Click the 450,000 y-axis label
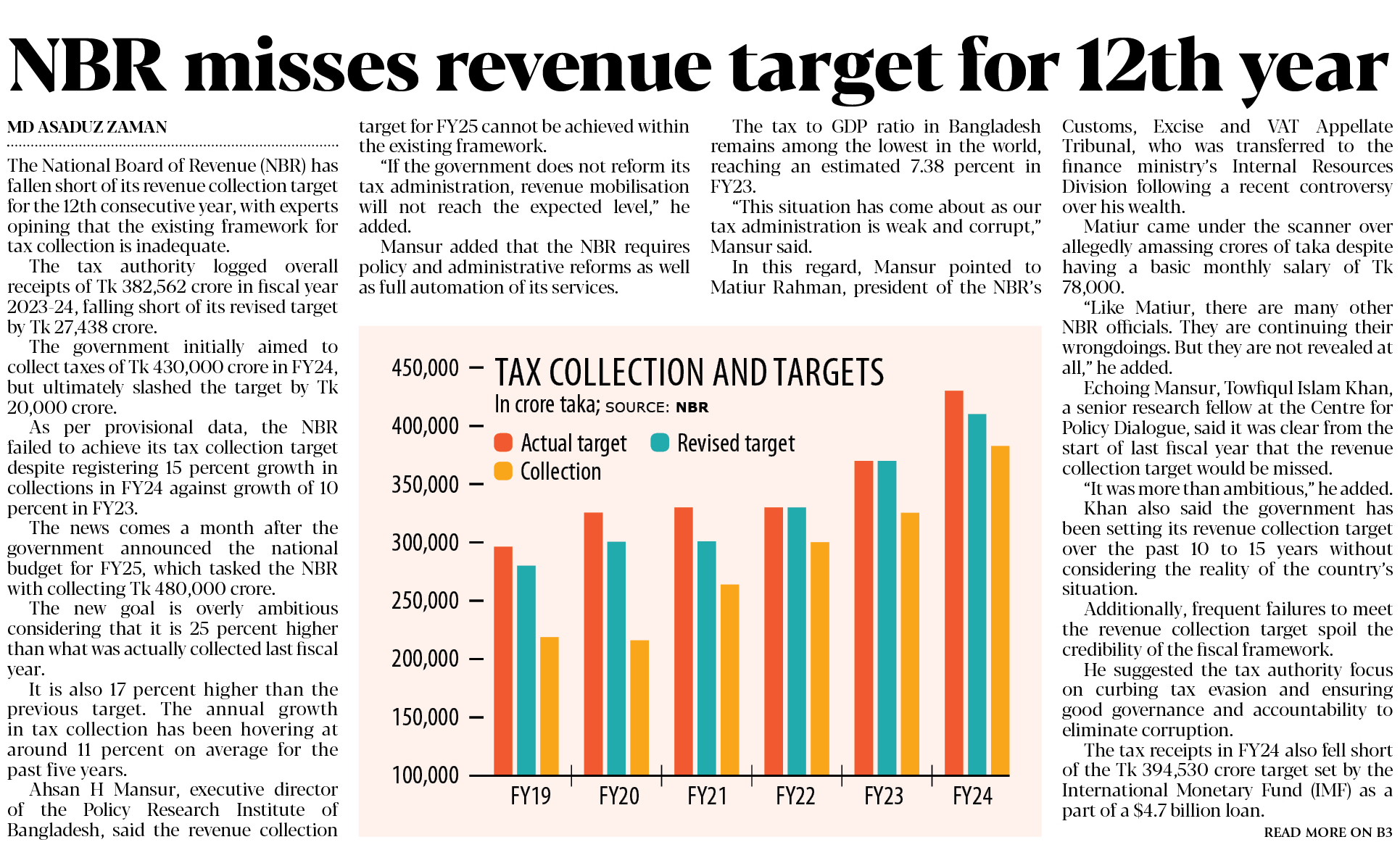 (425, 368)
